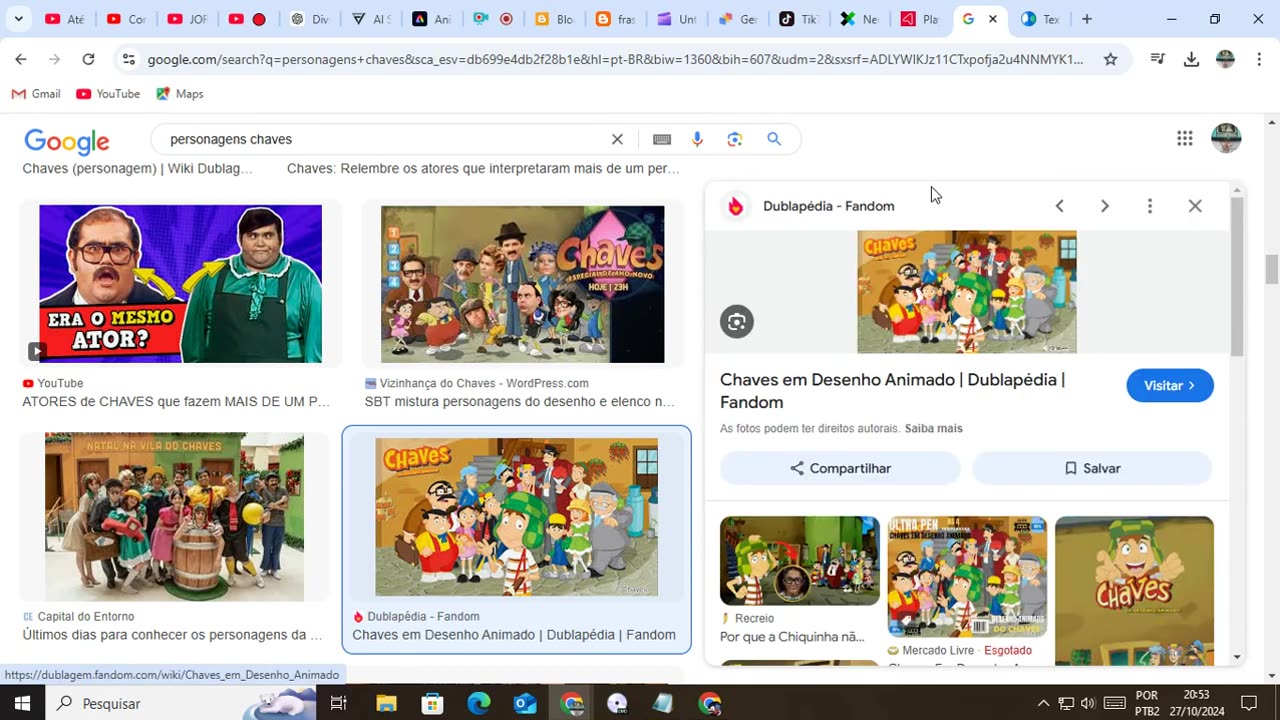
Task: Focus the 'personagens chaves' search field
Action: coord(385,139)
